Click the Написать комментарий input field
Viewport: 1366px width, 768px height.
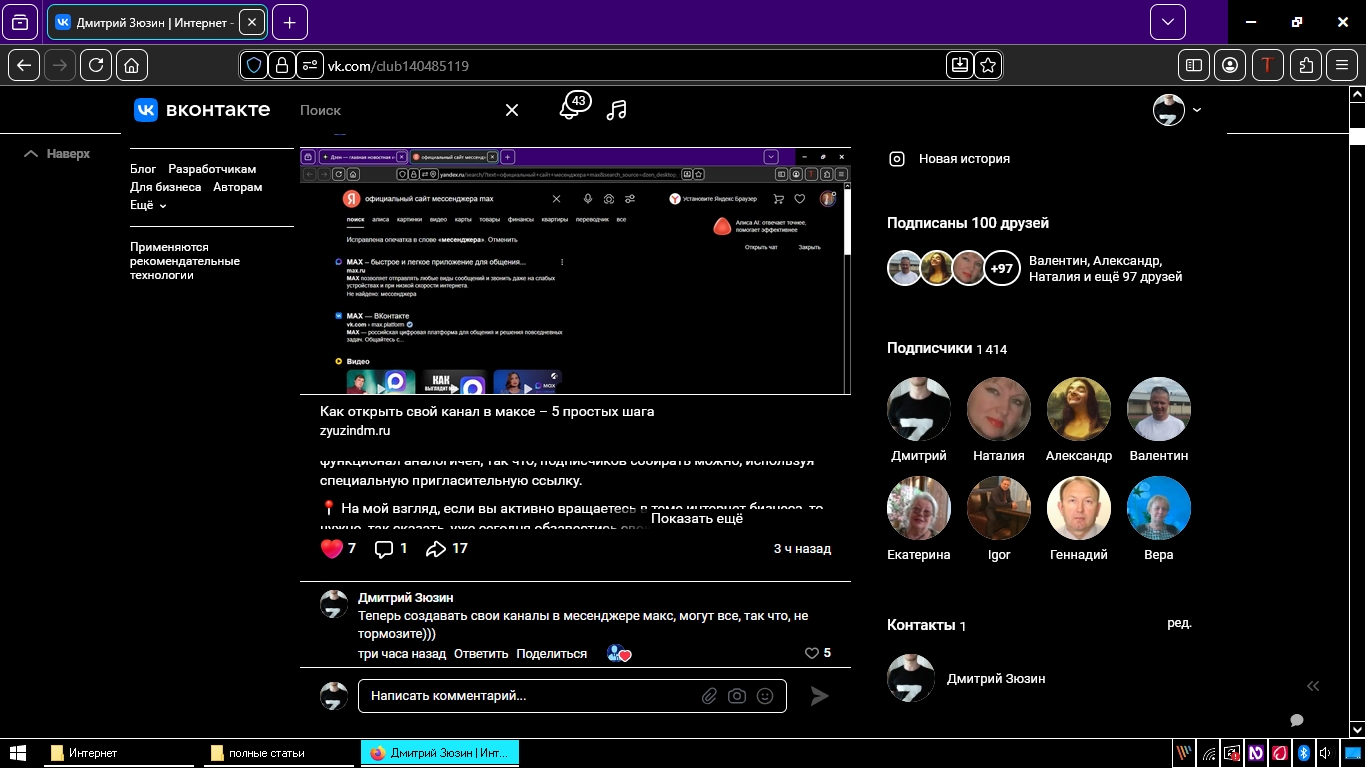tap(530, 696)
